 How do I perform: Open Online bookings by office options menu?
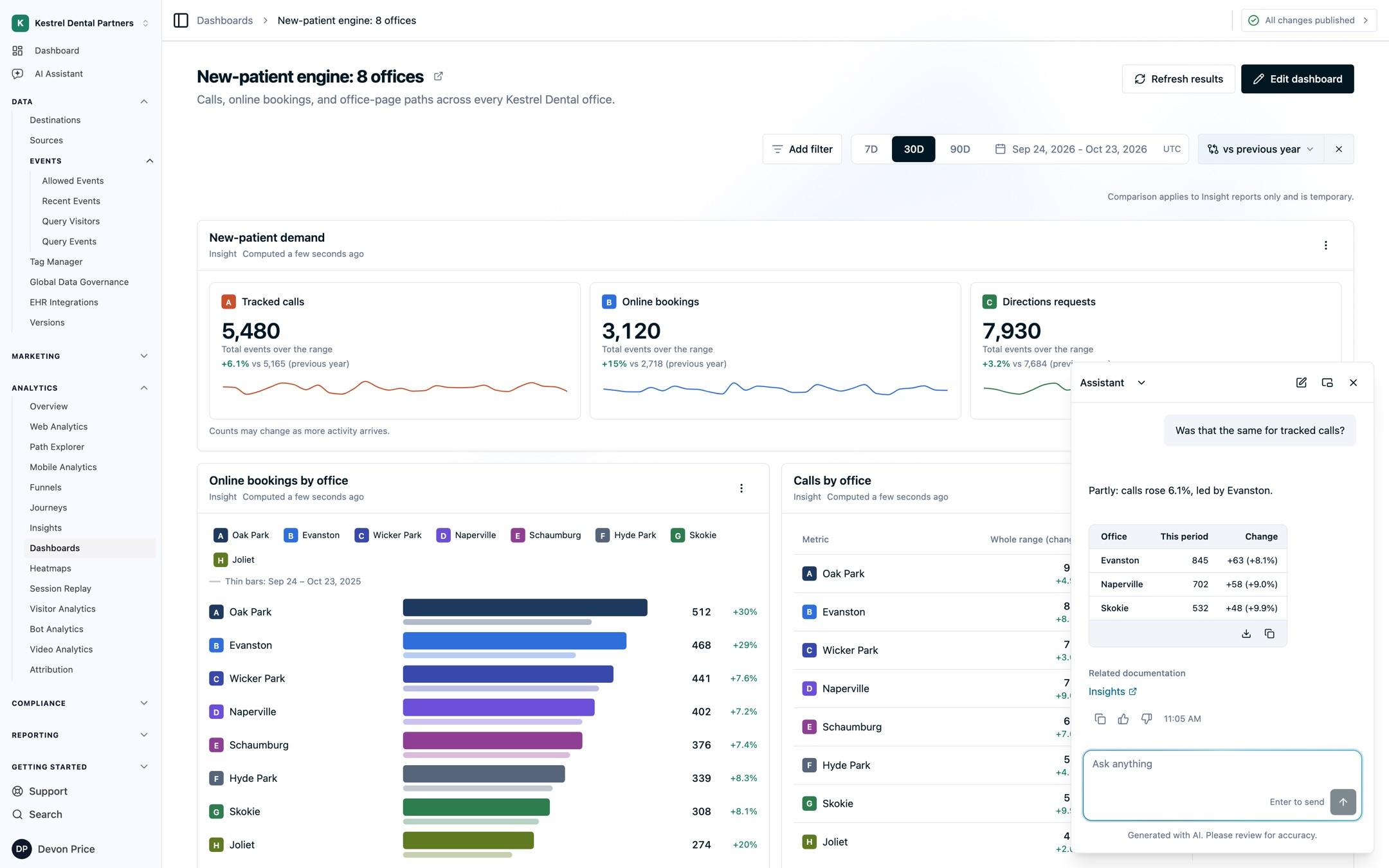[741, 489]
